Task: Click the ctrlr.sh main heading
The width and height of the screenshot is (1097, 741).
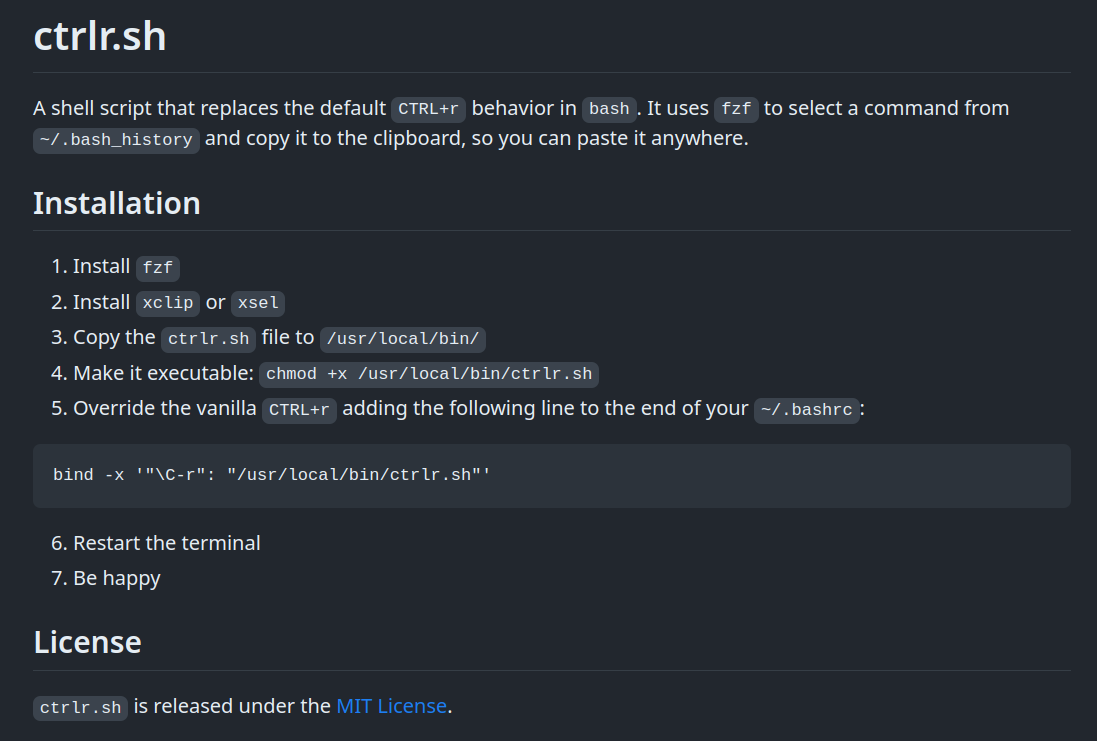Action: [100, 37]
